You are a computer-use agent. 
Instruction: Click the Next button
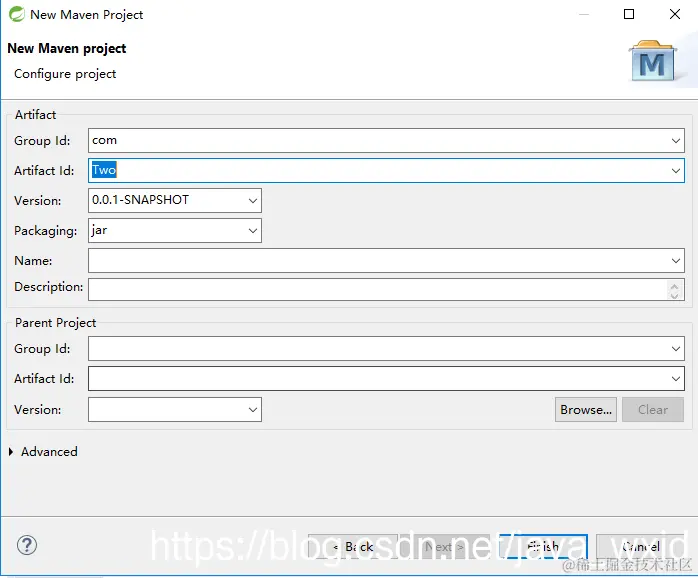pyautogui.click(x=444, y=546)
